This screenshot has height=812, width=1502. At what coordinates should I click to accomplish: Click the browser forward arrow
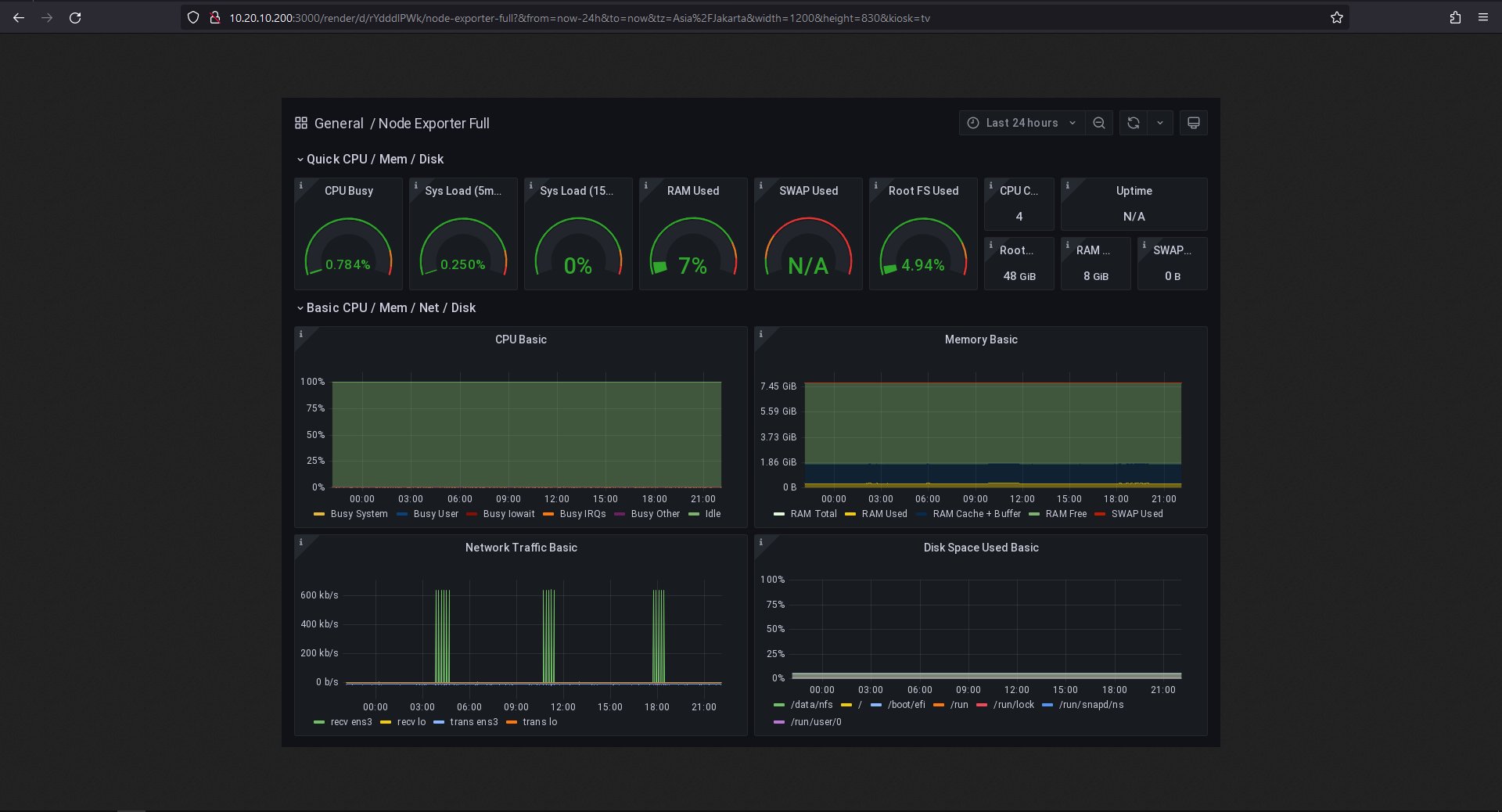tap(47, 17)
